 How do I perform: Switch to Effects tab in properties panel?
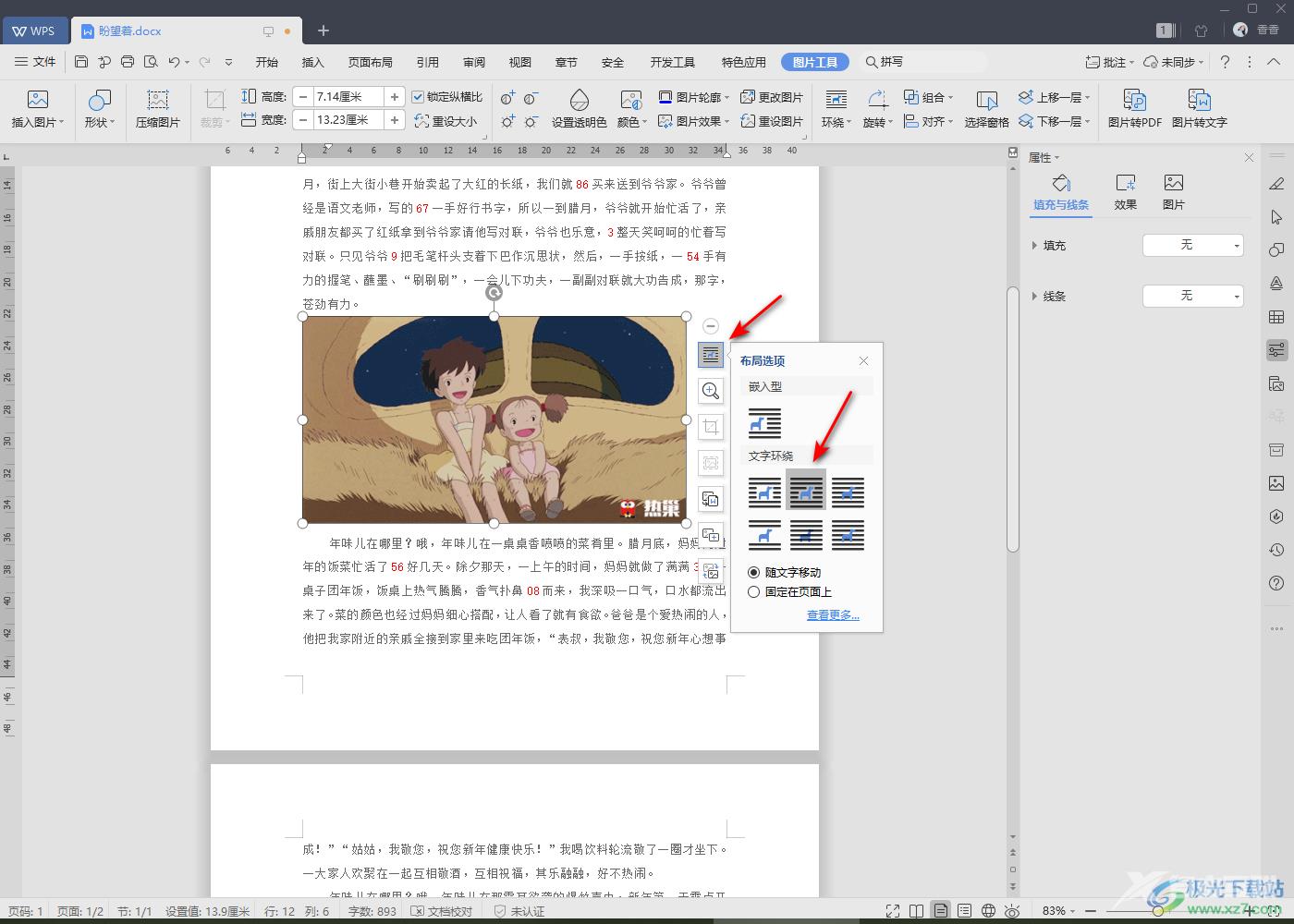coord(1126,192)
